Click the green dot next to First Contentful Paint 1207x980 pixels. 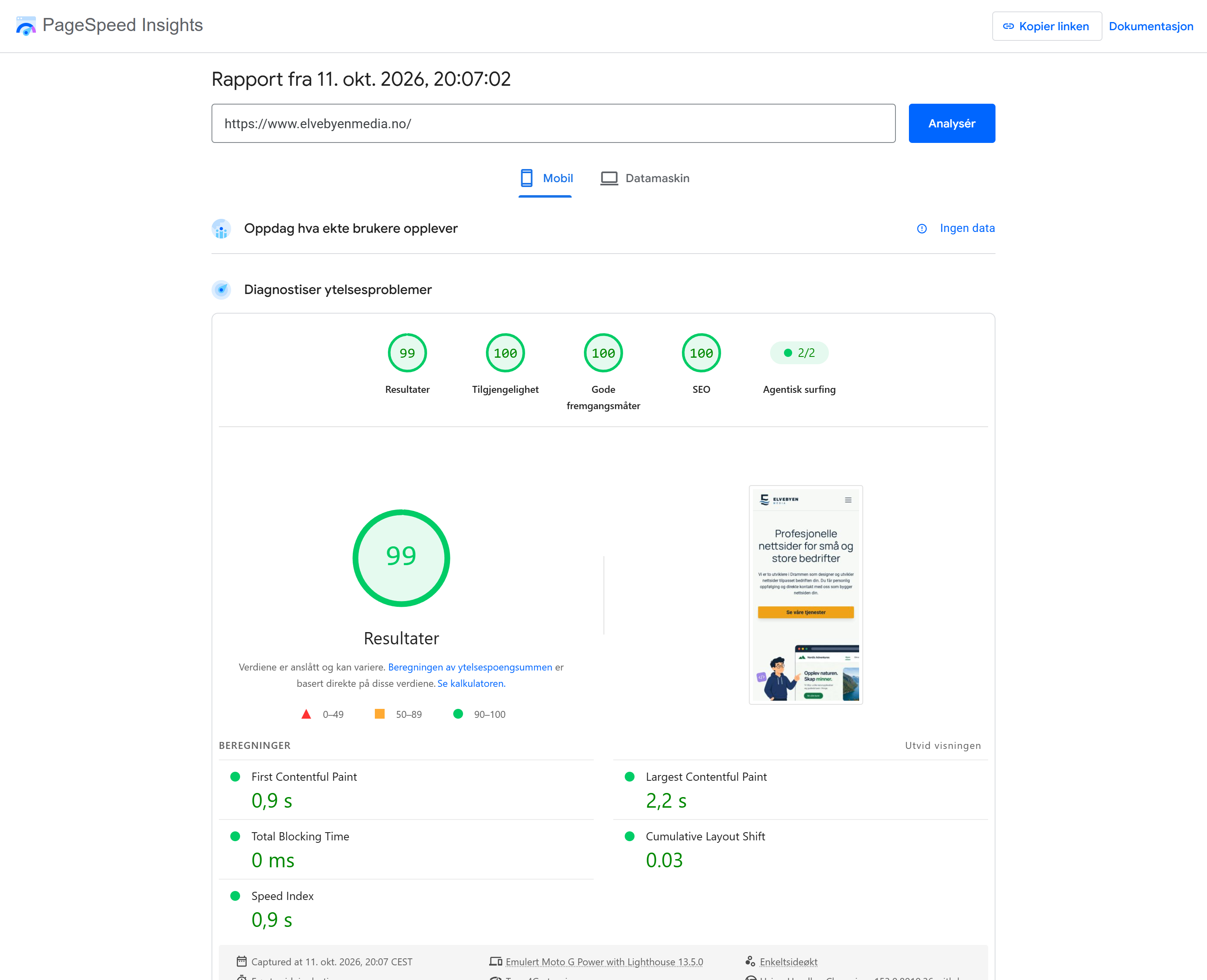[x=236, y=777]
